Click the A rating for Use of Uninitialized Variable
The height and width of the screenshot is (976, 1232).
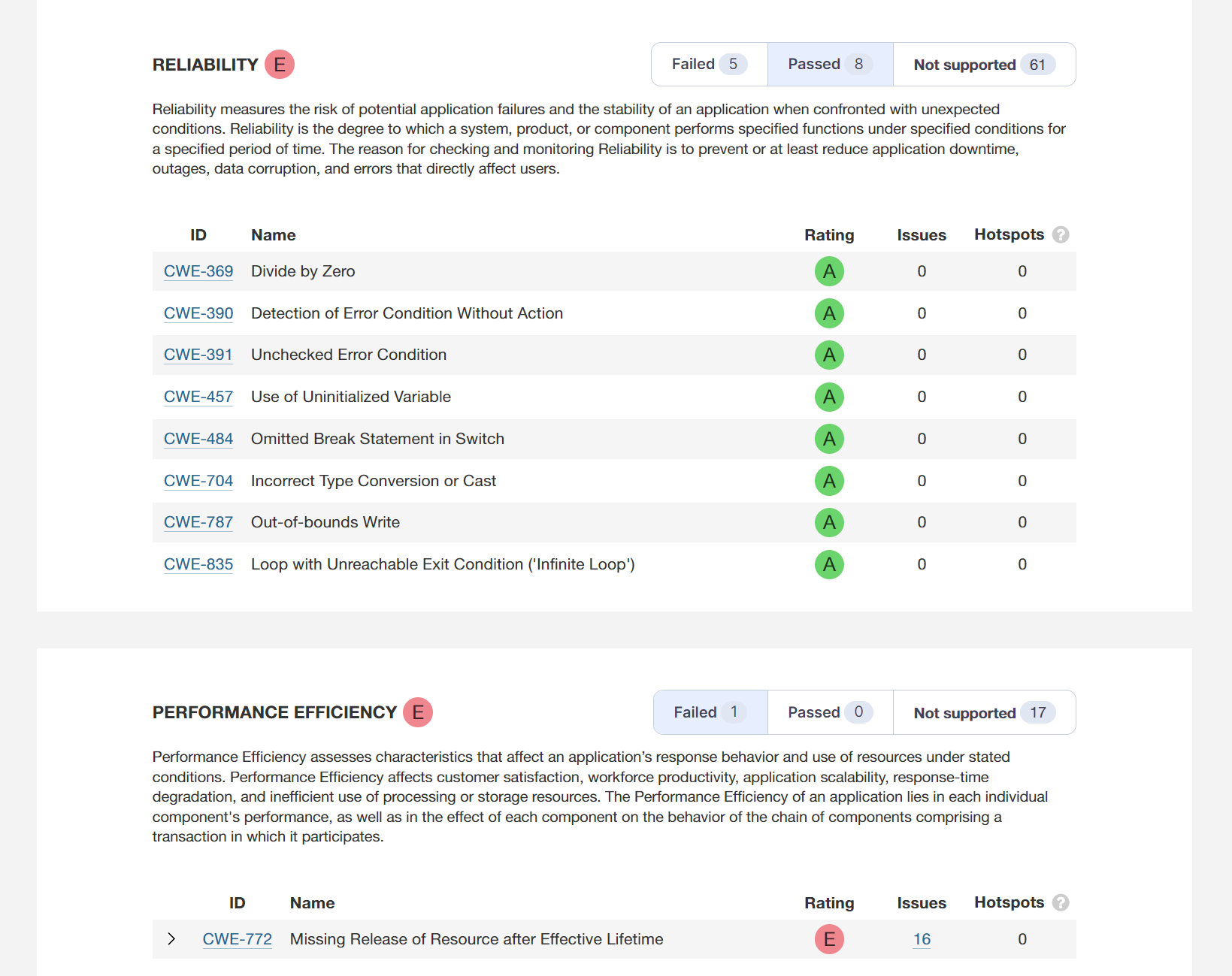click(x=829, y=397)
